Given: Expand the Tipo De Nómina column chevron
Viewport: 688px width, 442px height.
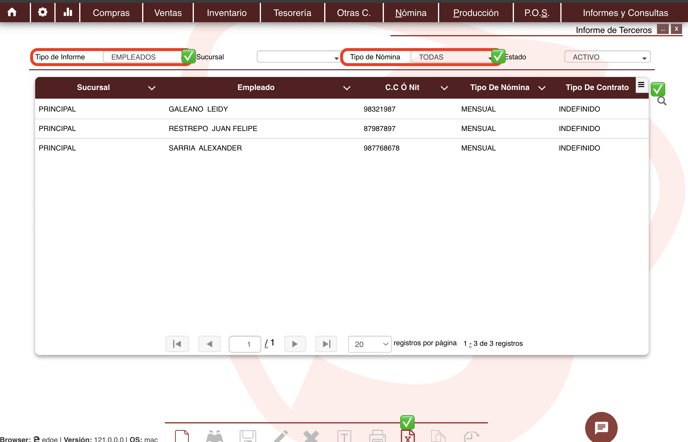Looking at the screenshot, I should click(x=542, y=88).
